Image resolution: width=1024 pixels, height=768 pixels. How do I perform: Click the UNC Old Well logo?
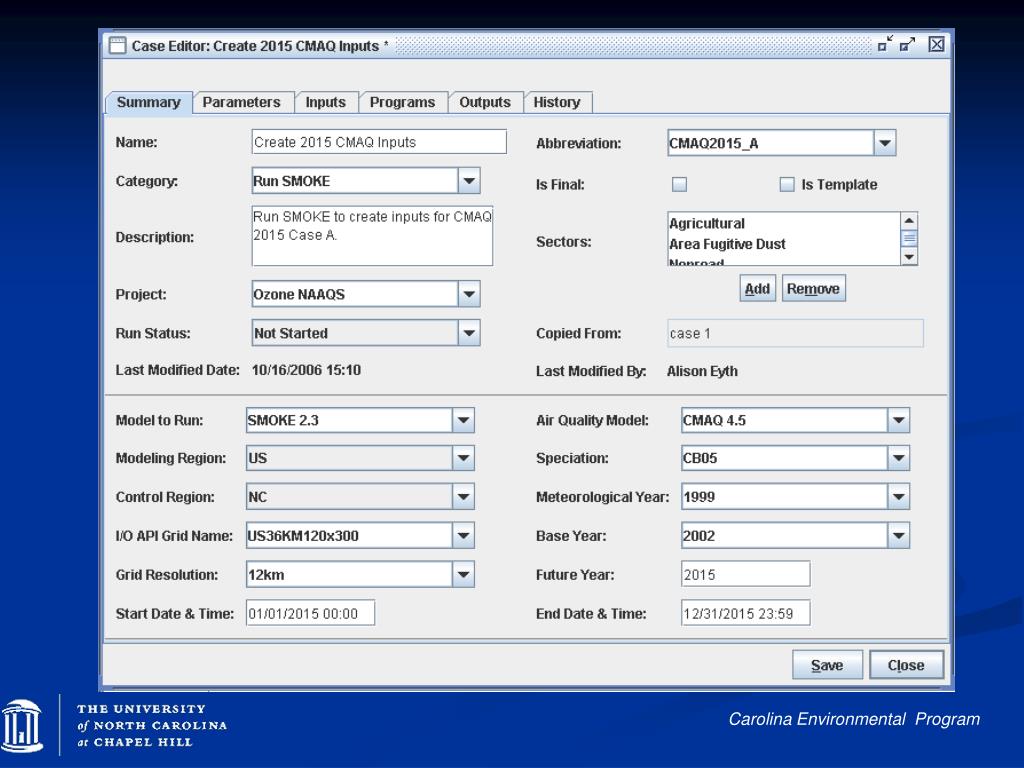[22, 726]
